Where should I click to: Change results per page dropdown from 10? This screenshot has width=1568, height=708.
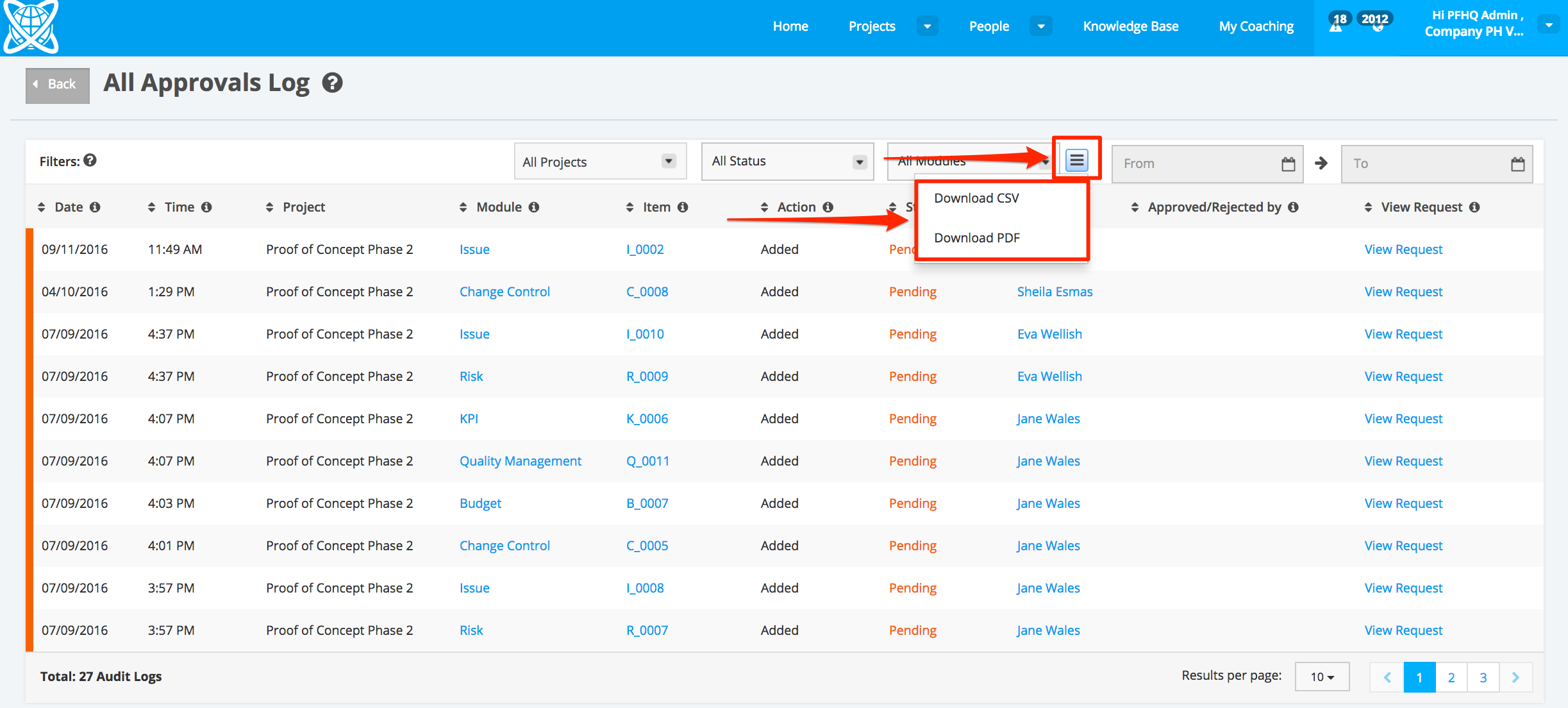click(x=1322, y=677)
